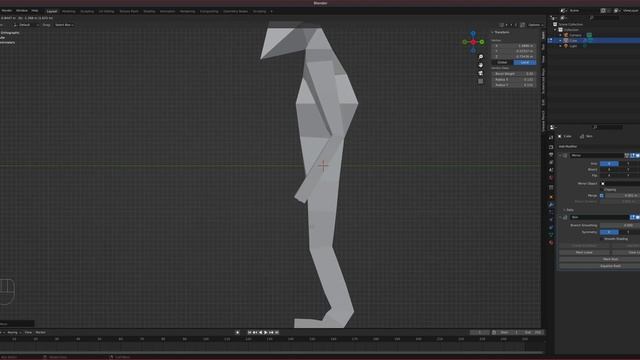The height and width of the screenshot is (360, 640).
Task: Open the View Layer properties tab icon
Action: tap(551, 162)
